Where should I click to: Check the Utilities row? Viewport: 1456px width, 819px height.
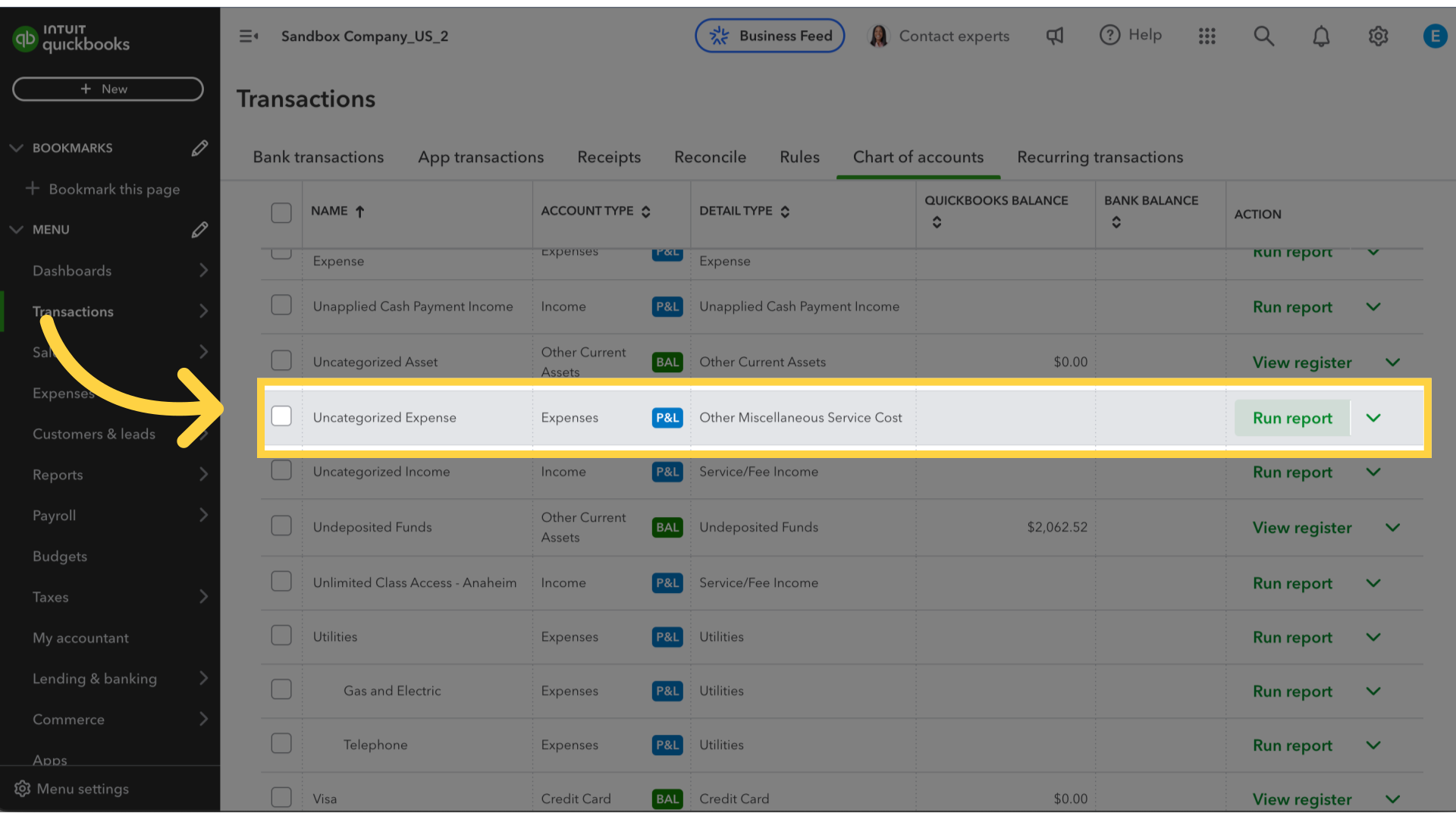click(281, 635)
